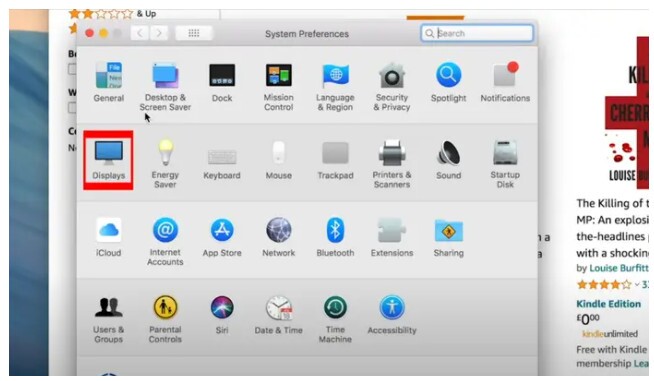Open Notifications preferences
The image size is (654, 381).
505,82
